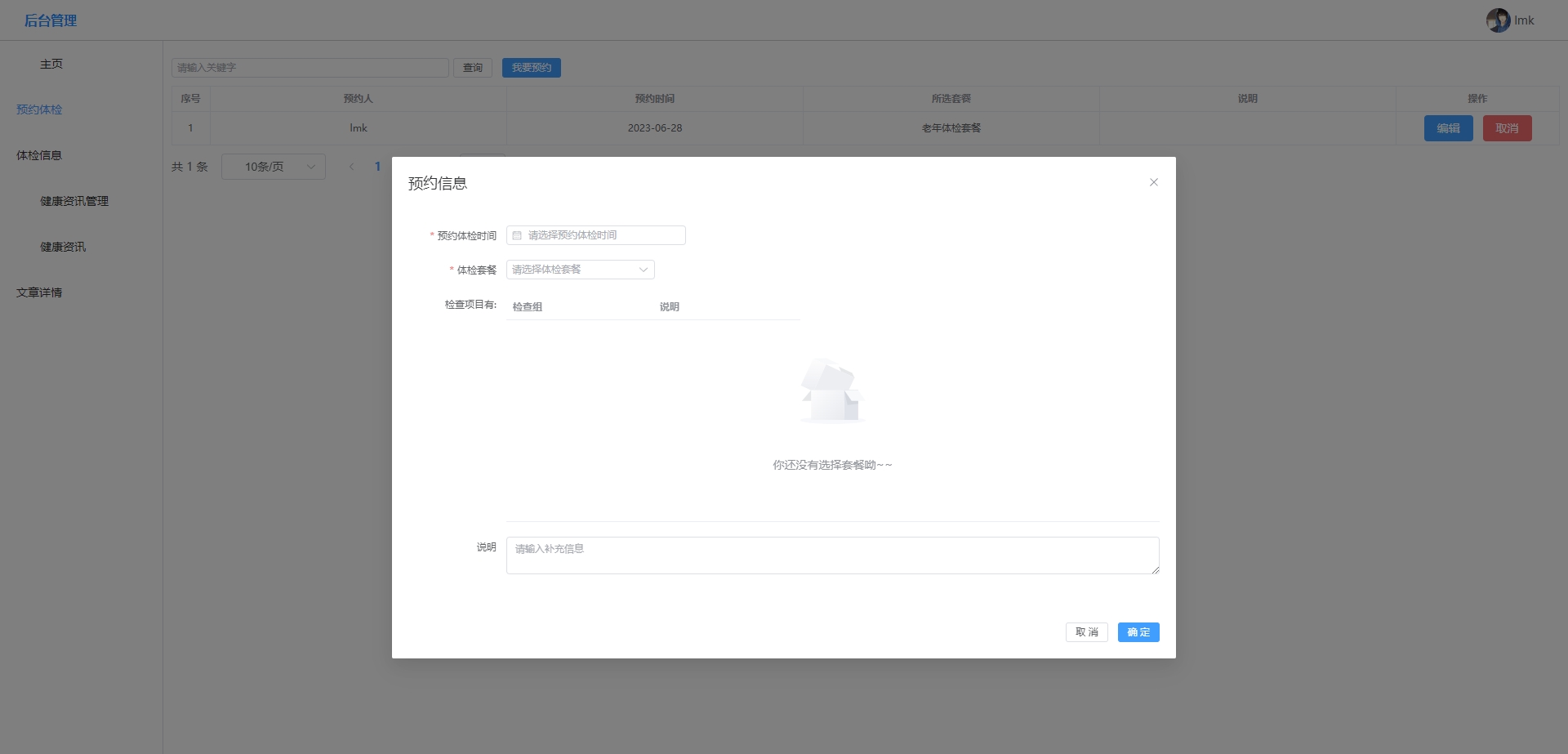Open the 10条/页 page size dropdown
Image resolution: width=1568 pixels, height=754 pixels.
273,167
